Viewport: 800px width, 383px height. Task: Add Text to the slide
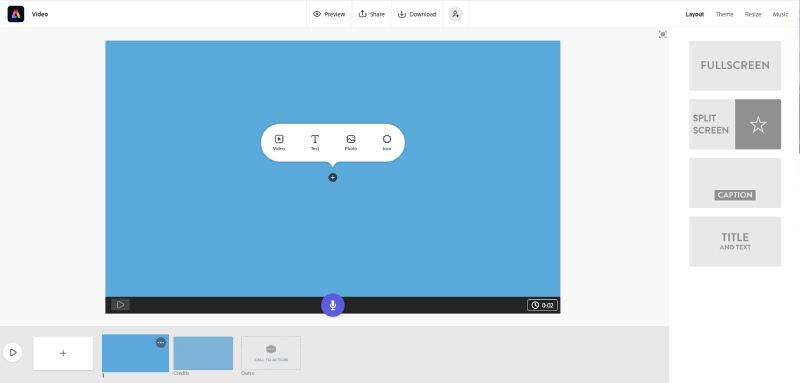[315, 142]
